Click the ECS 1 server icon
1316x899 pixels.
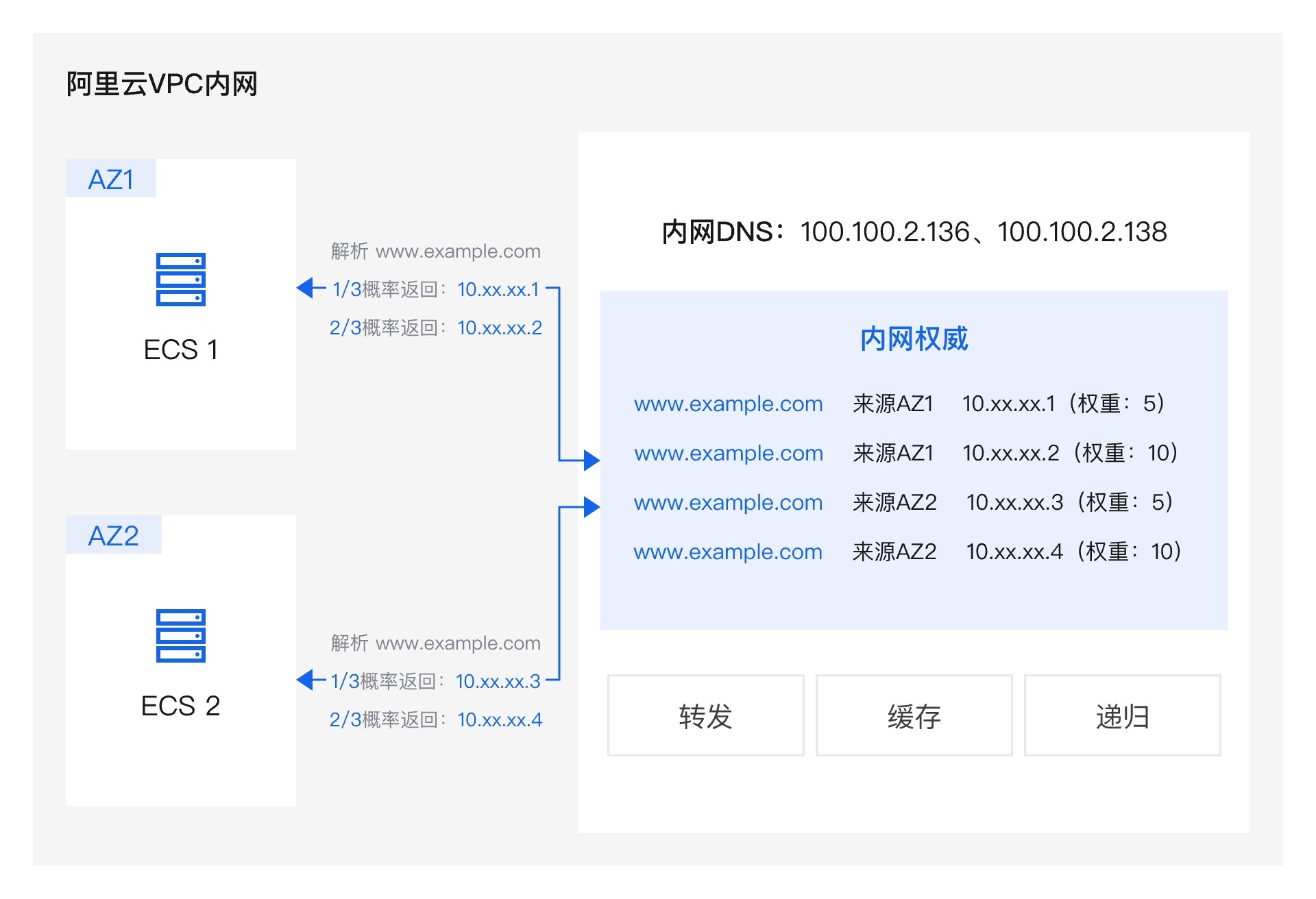(x=180, y=279)
